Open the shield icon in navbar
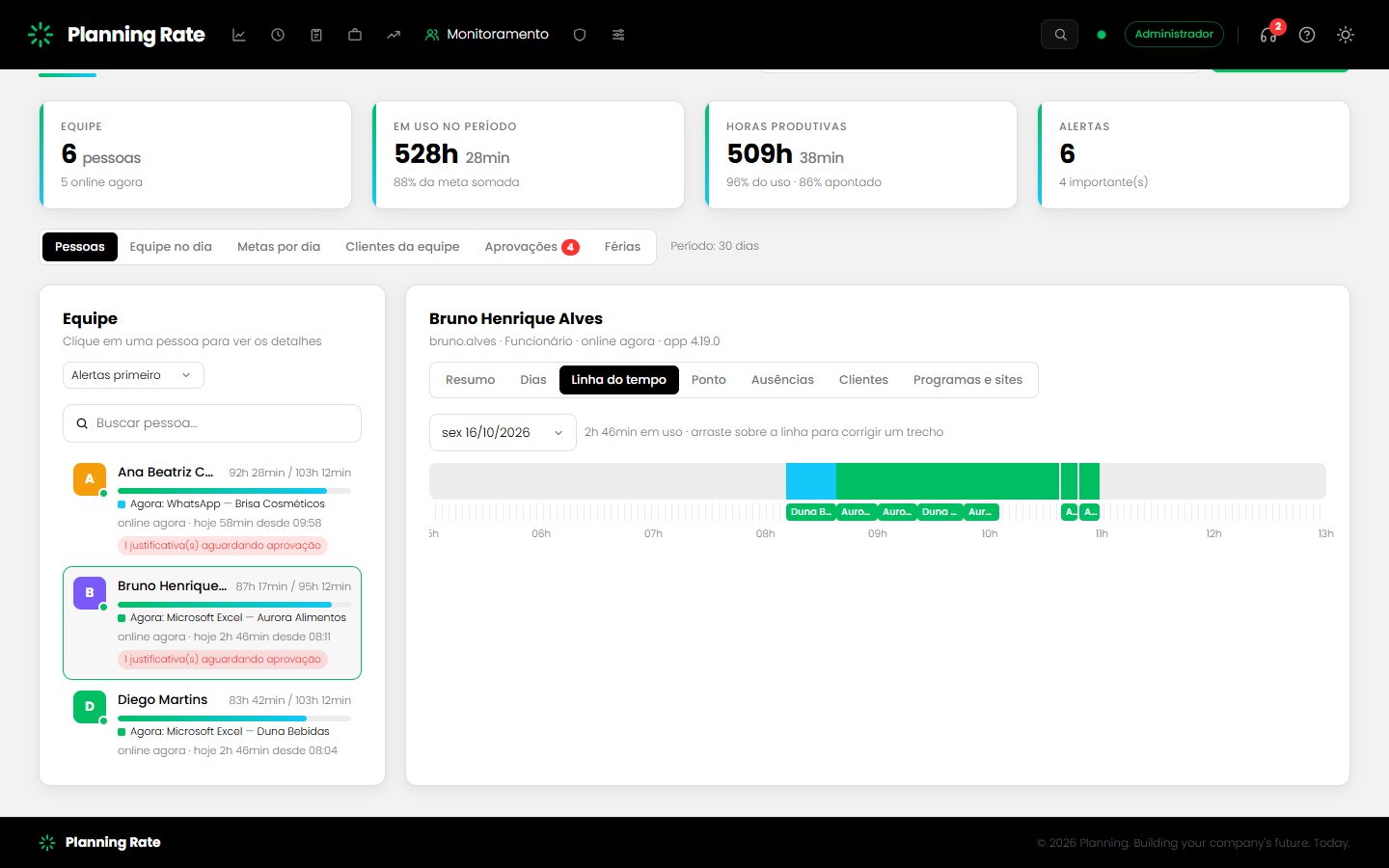Image resolution: width=1389 pixels, height=868 pixels. click(x=580, y=35)
